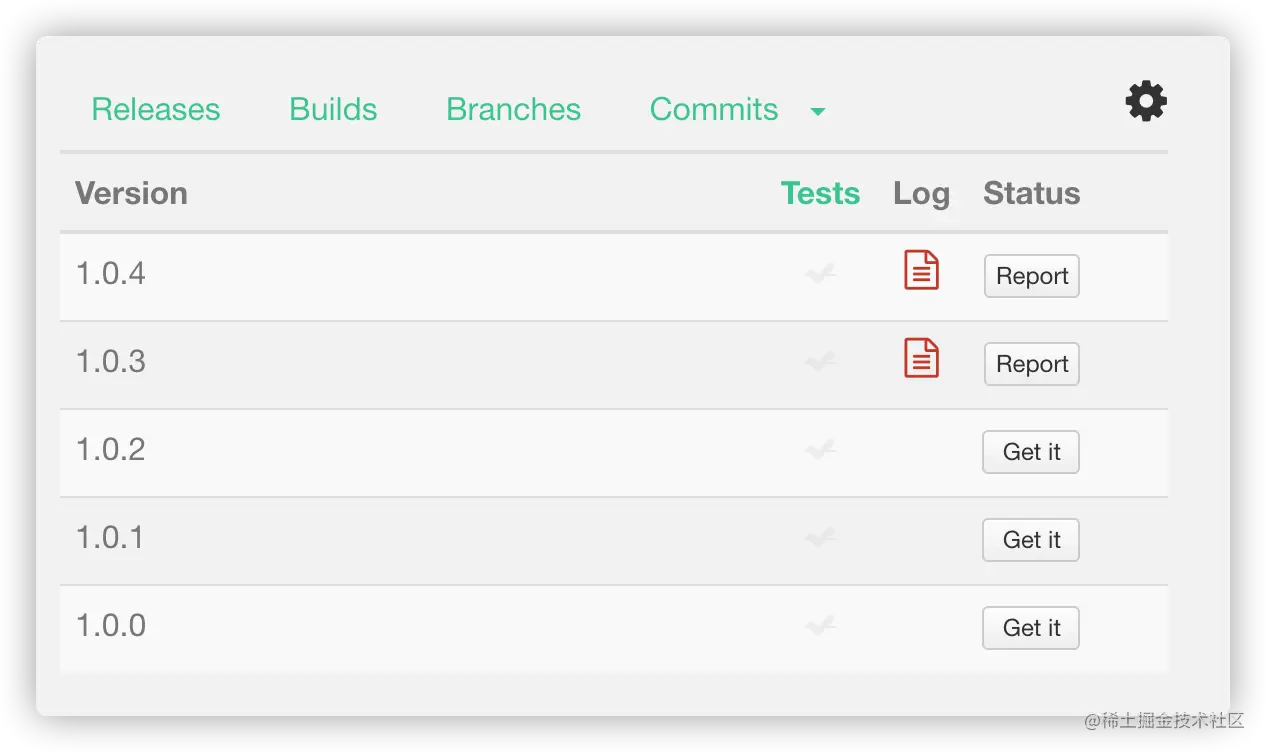Open the settings gear icon
1266x752 pixels.
point(1146,101)
